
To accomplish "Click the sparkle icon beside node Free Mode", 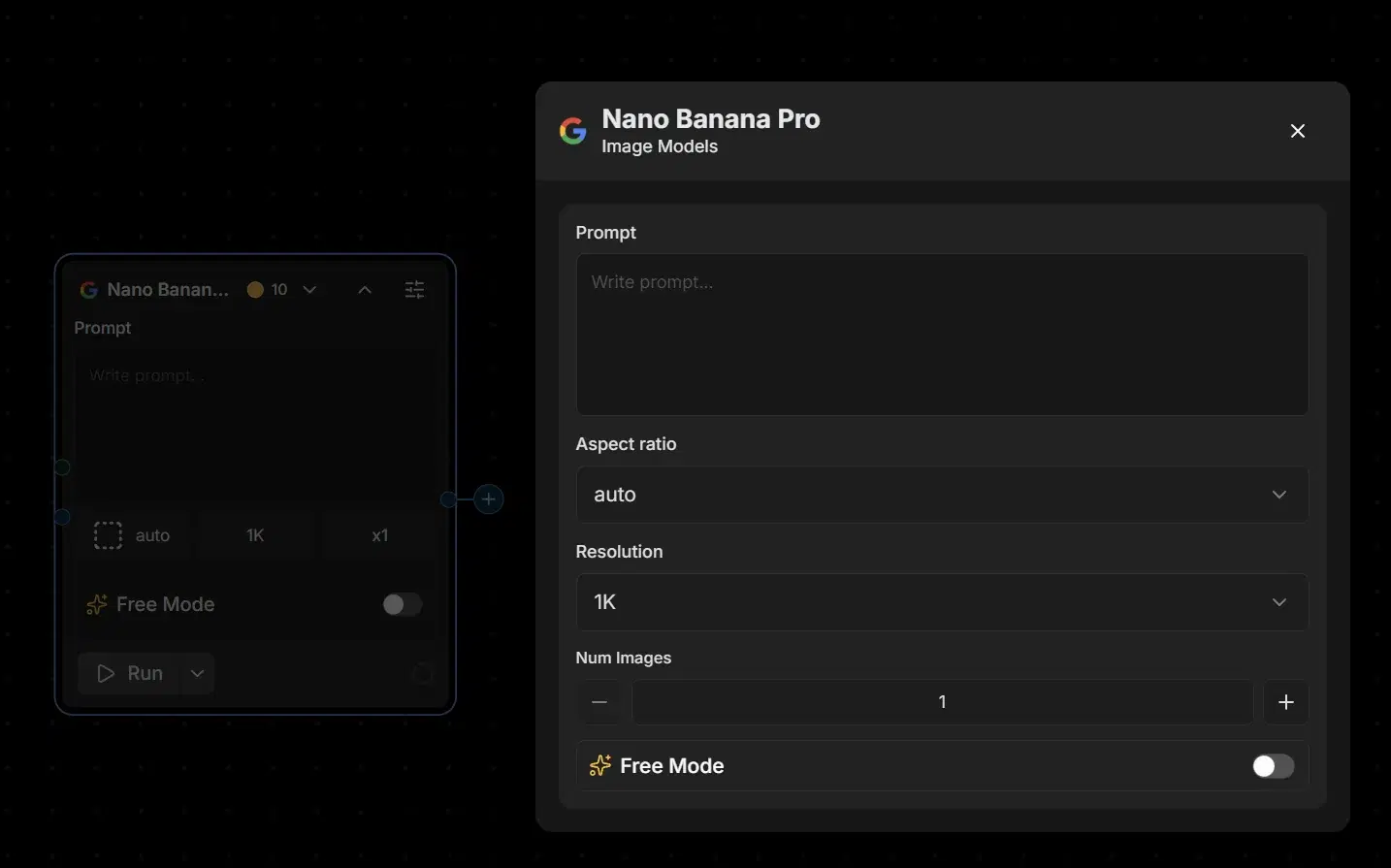I will tap(97, 604).
